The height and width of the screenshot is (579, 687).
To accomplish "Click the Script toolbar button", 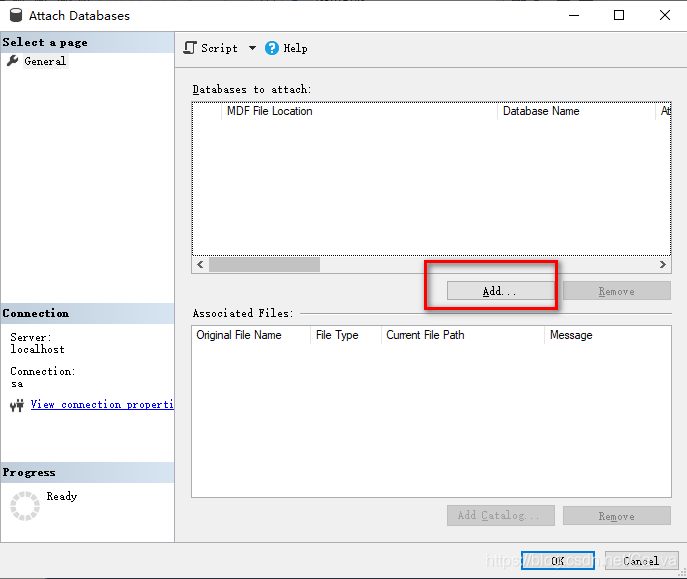I will [x=211, y=48].
